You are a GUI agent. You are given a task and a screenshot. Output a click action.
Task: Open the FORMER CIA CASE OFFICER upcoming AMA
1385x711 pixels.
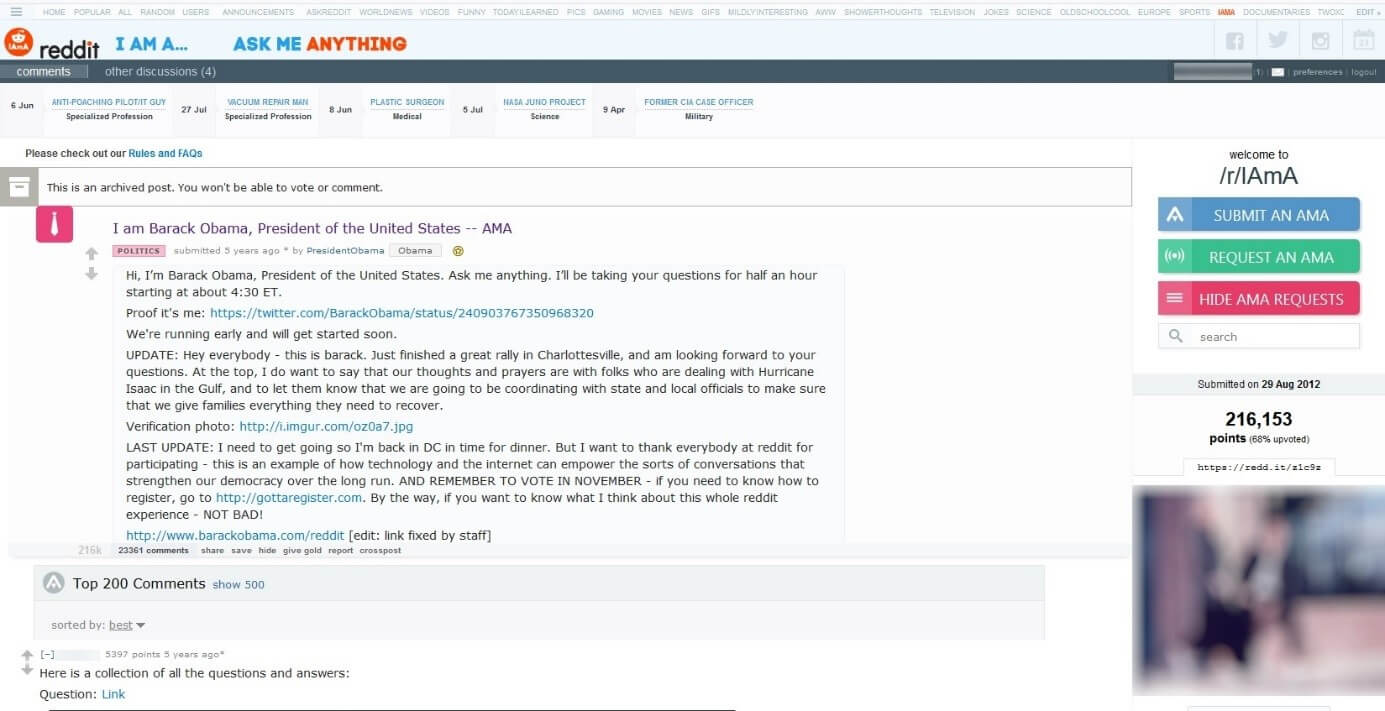[699, 102]
